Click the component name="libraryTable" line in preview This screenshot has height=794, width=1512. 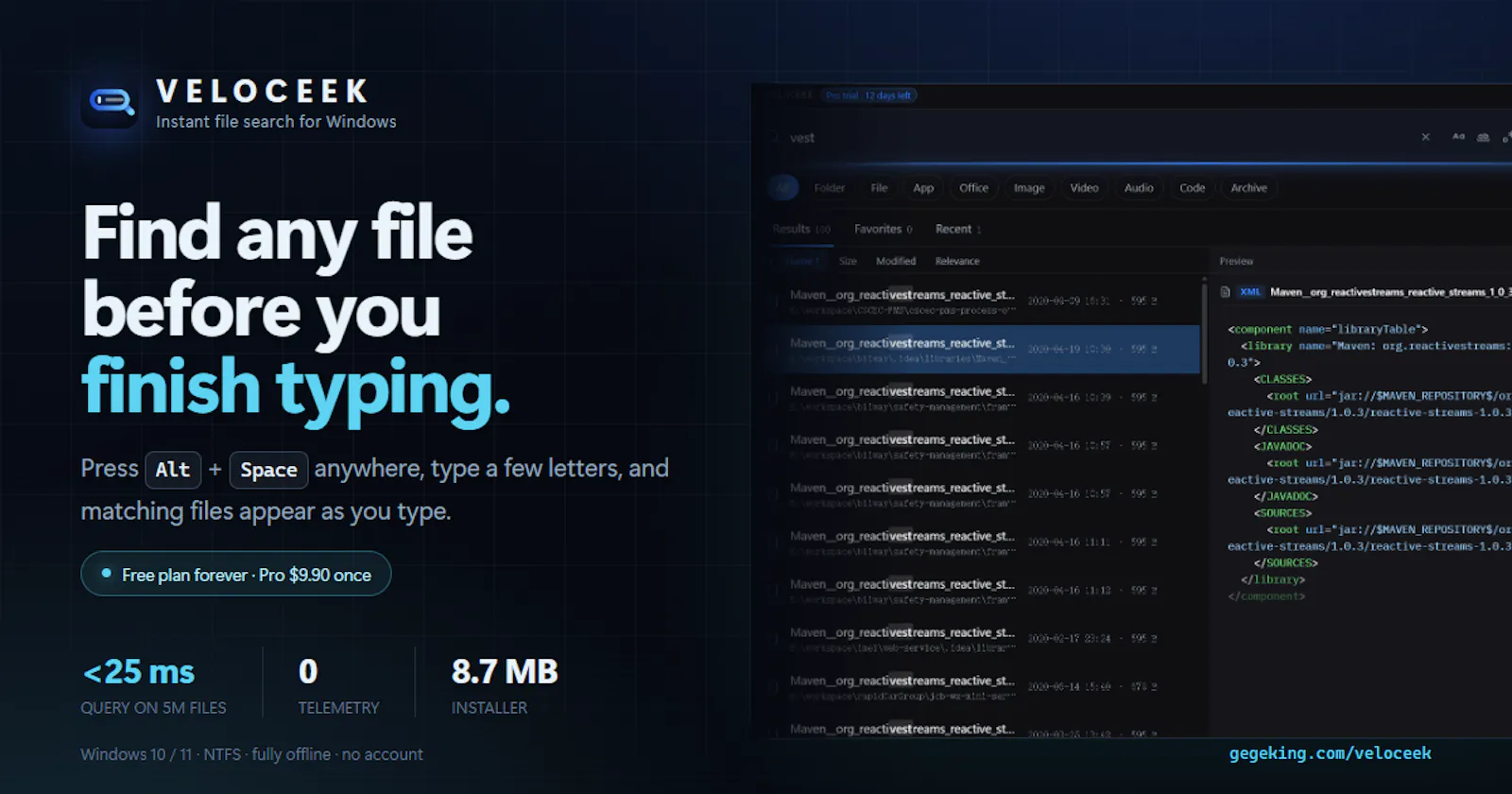coord(1328,329)
